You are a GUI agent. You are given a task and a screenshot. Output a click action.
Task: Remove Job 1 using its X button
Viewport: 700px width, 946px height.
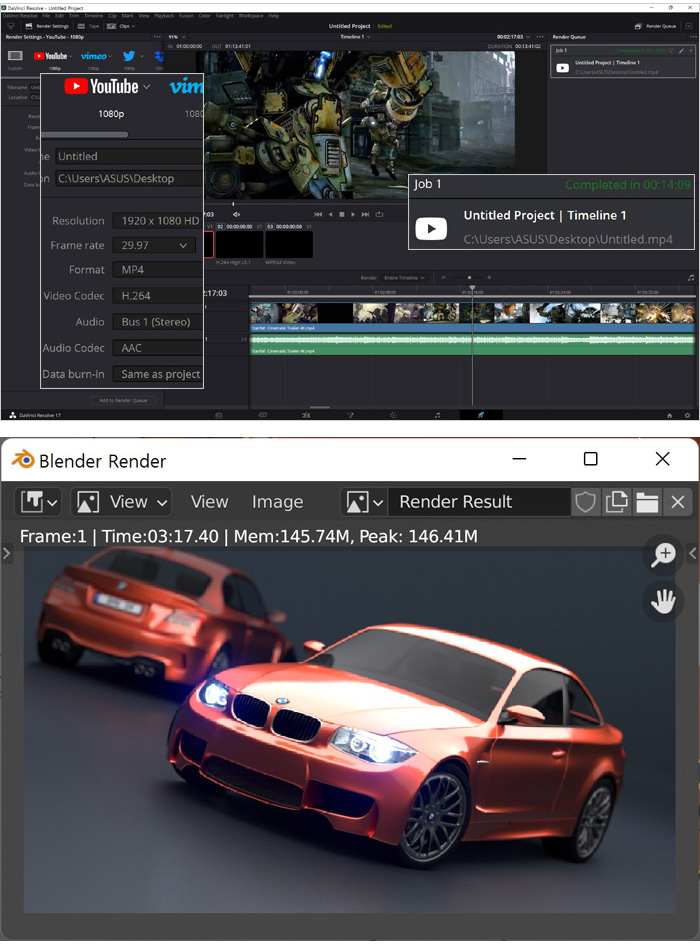click(691, 51)
